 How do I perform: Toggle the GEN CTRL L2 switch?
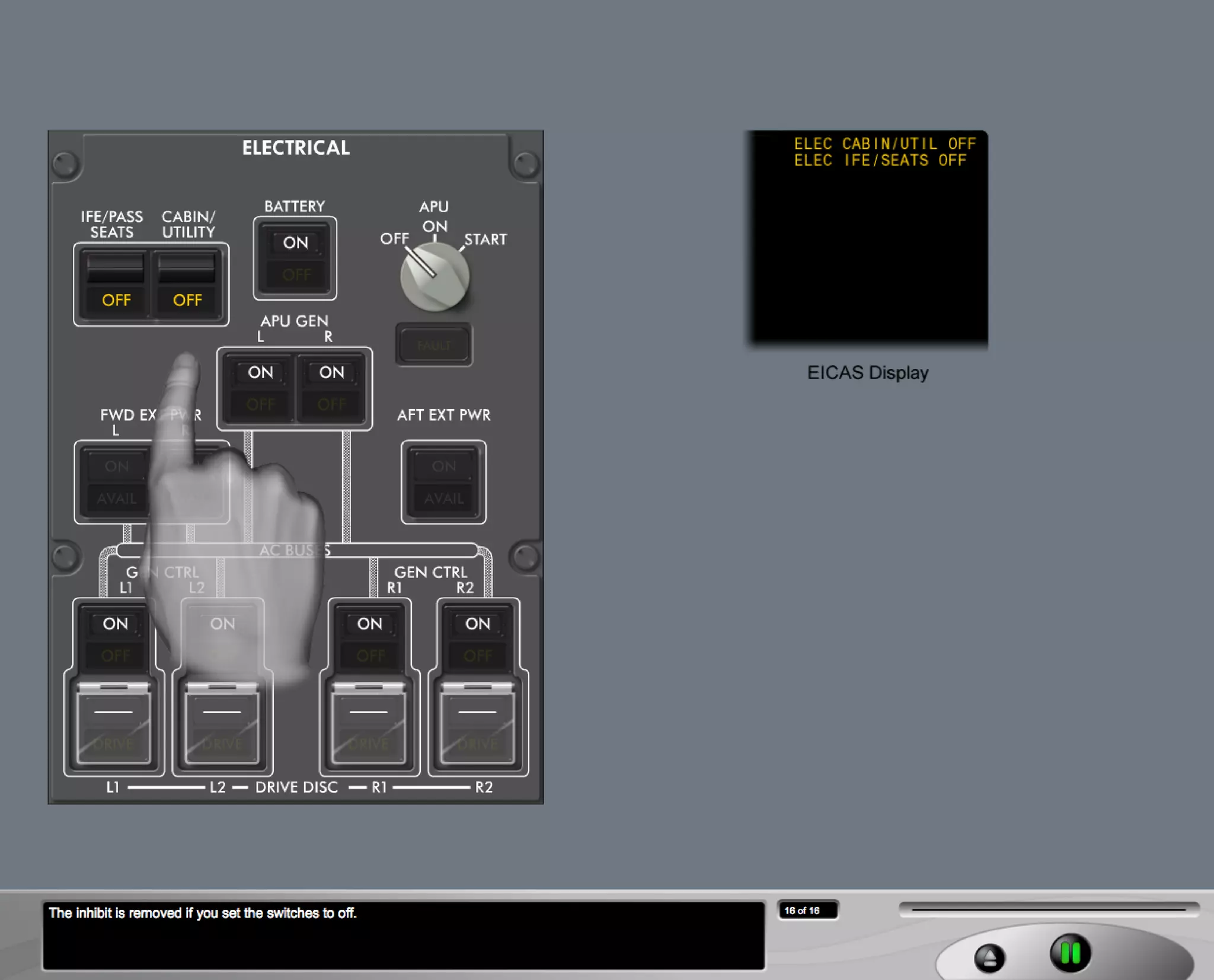click(x=222, y=639)
